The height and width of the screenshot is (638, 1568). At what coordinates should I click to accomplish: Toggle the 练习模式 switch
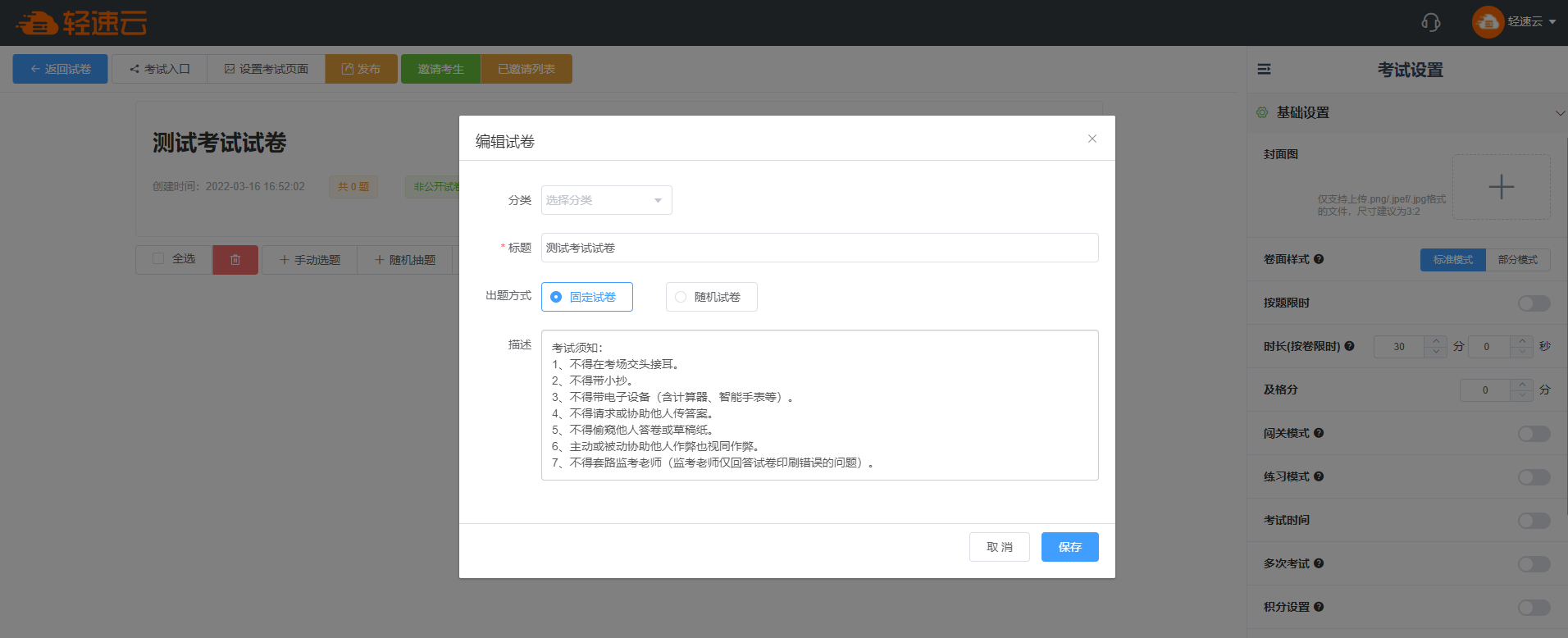coord(1533,477)
